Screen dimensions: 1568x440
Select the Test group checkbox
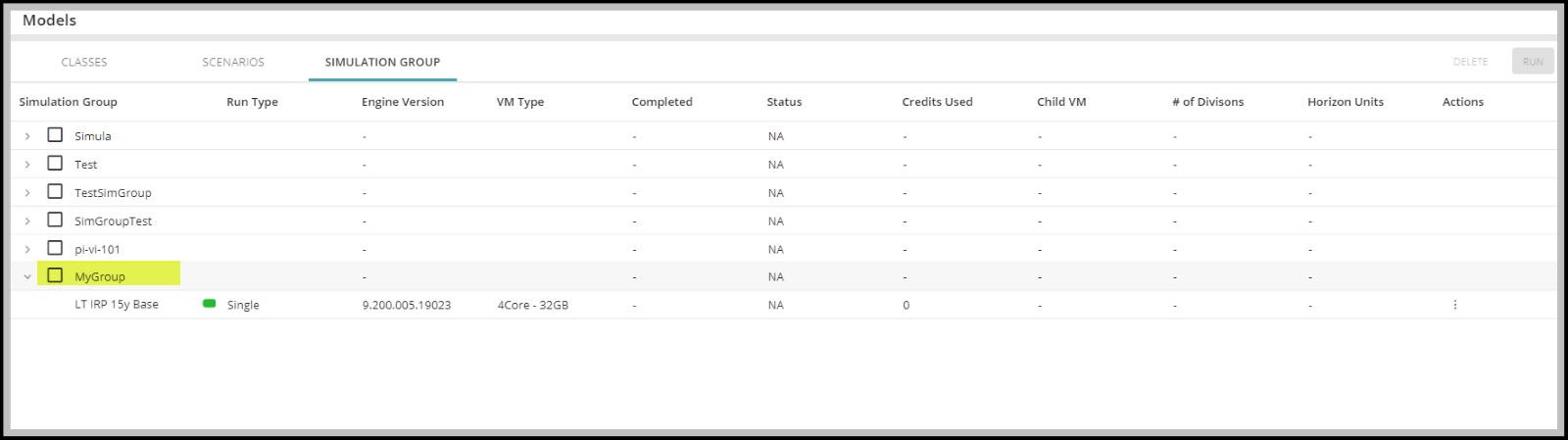[55, 164]
